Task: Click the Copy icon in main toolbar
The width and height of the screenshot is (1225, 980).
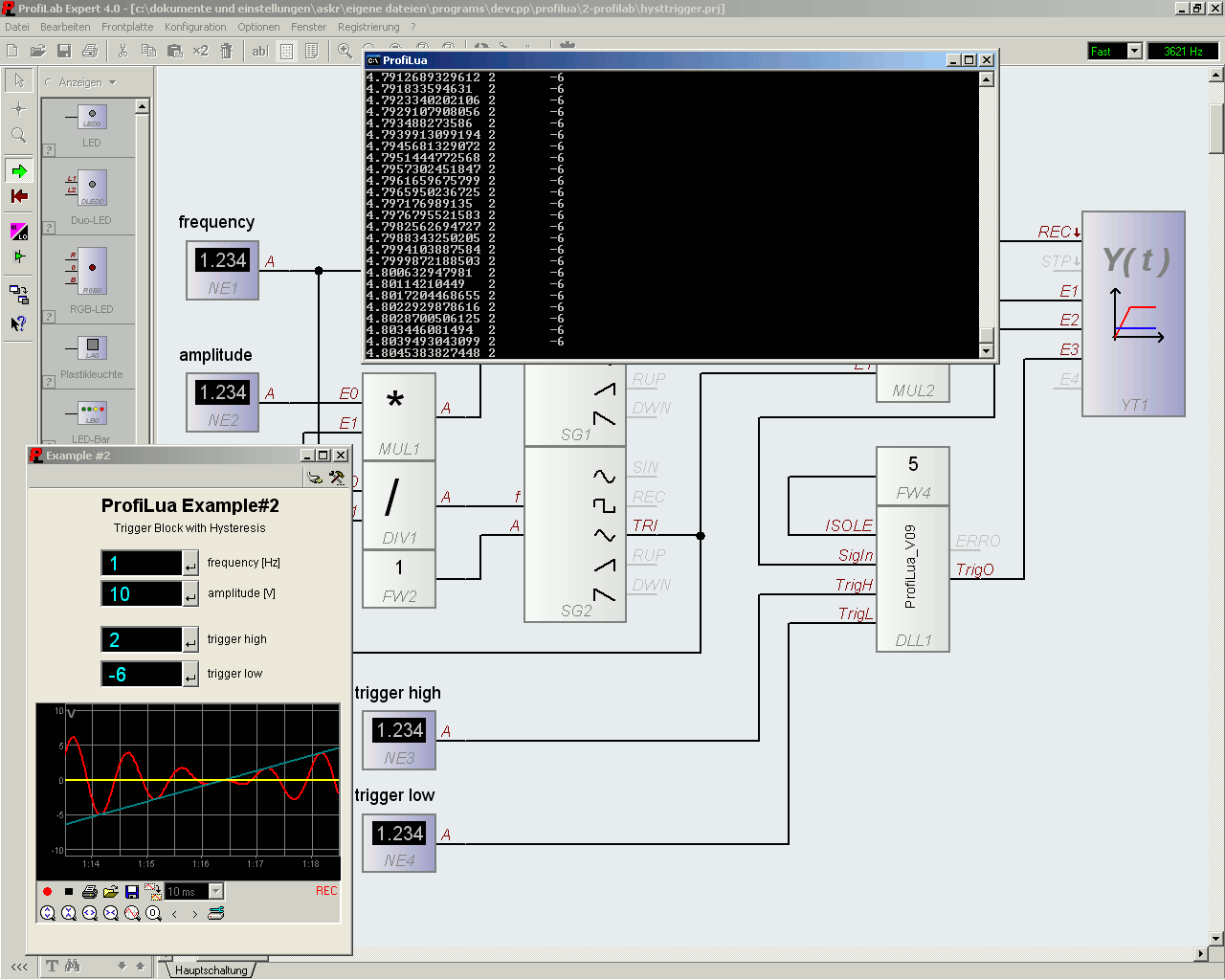Action: 148,51
